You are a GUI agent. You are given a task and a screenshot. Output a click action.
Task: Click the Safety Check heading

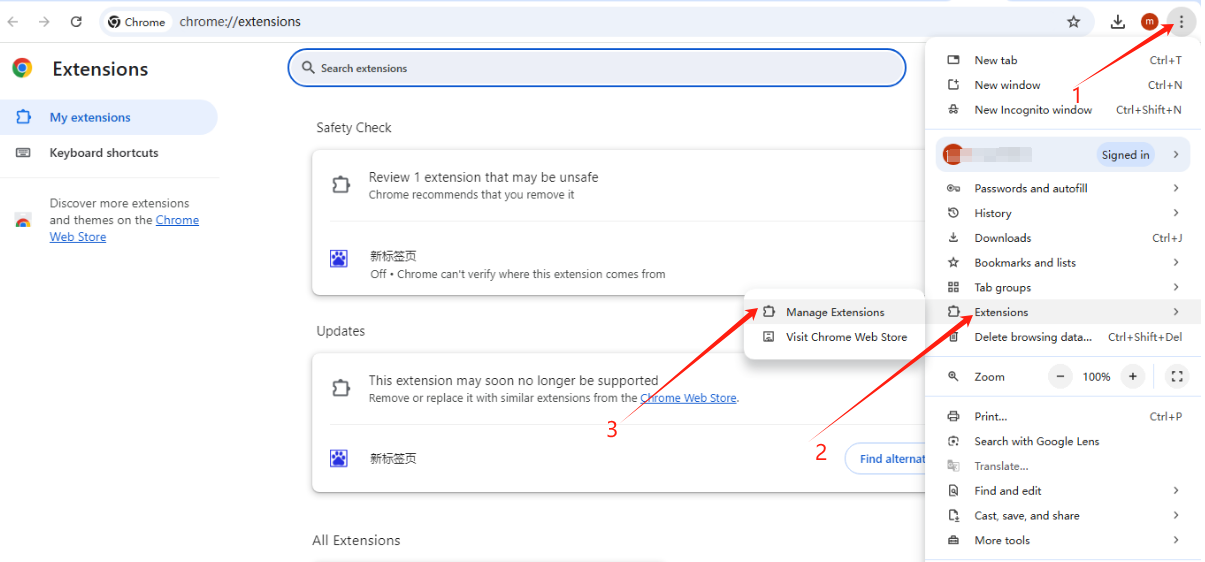[354, 128]
